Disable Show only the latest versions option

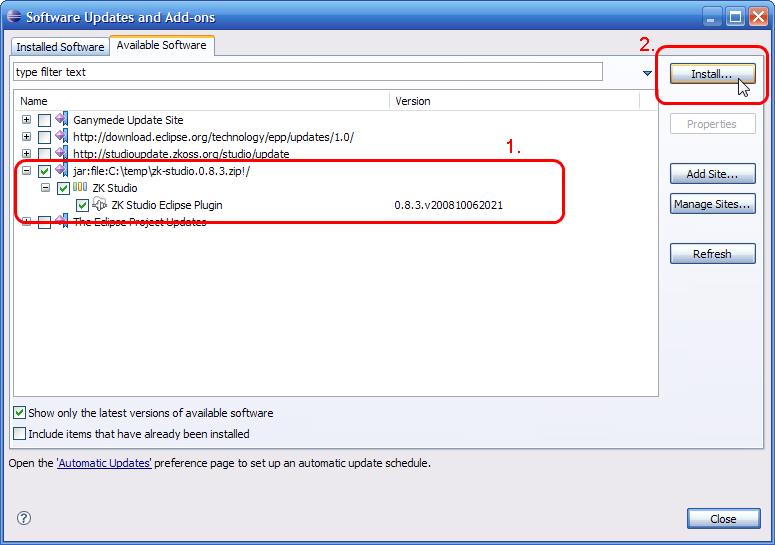coord(19,413)
